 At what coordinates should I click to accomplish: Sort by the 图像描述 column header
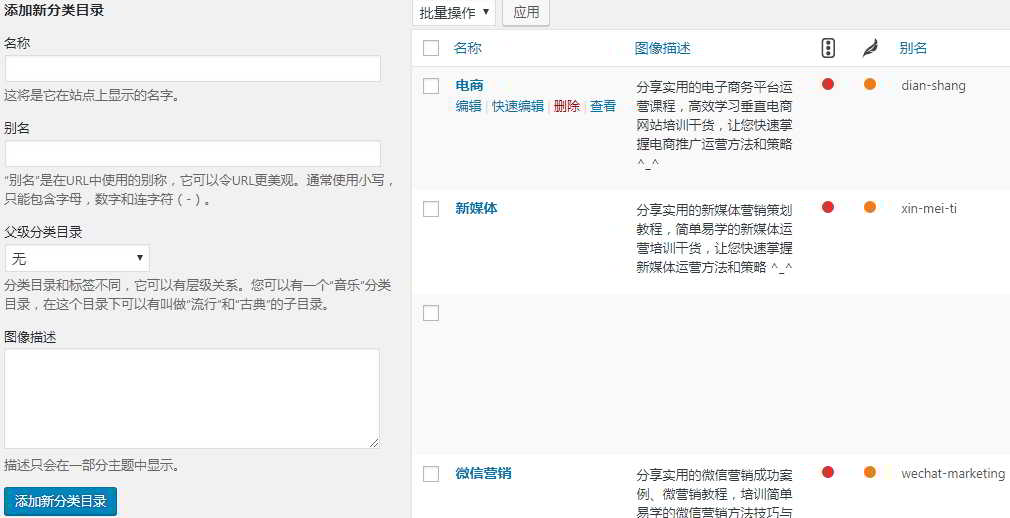click(x=662, y=48)
